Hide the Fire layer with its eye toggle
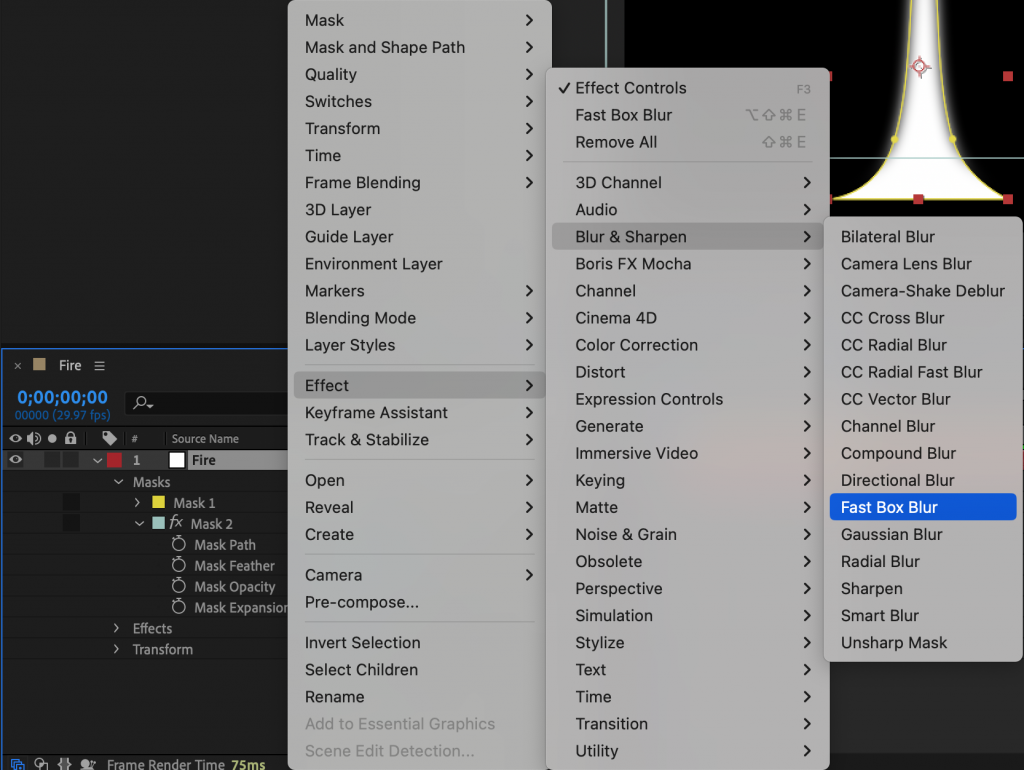 [x=16, y=460]
